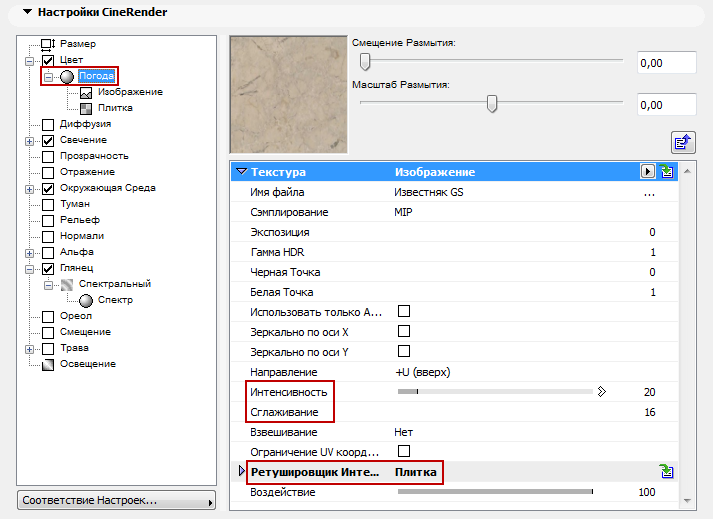Expand the Трава tree node

(x=29, y=349)
